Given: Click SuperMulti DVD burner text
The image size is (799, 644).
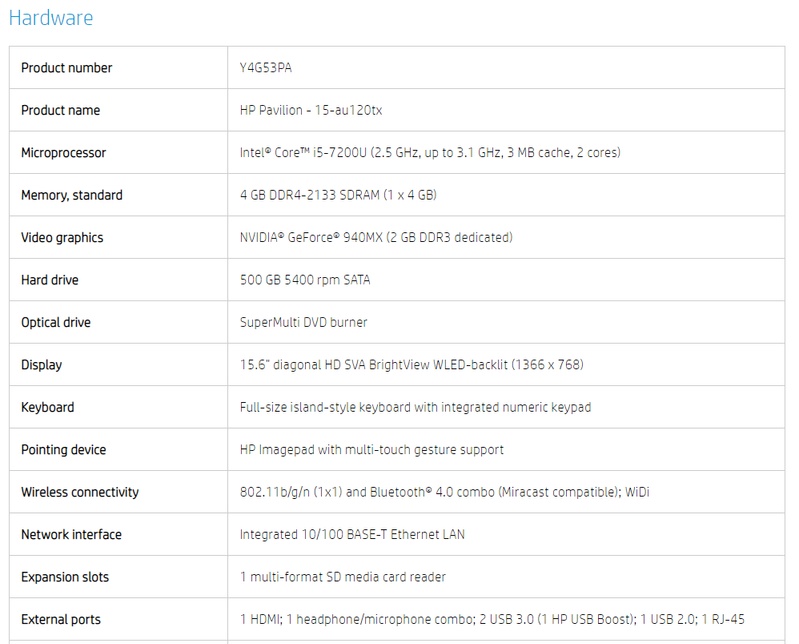Looking at the screenshot, I should point(303,322).
